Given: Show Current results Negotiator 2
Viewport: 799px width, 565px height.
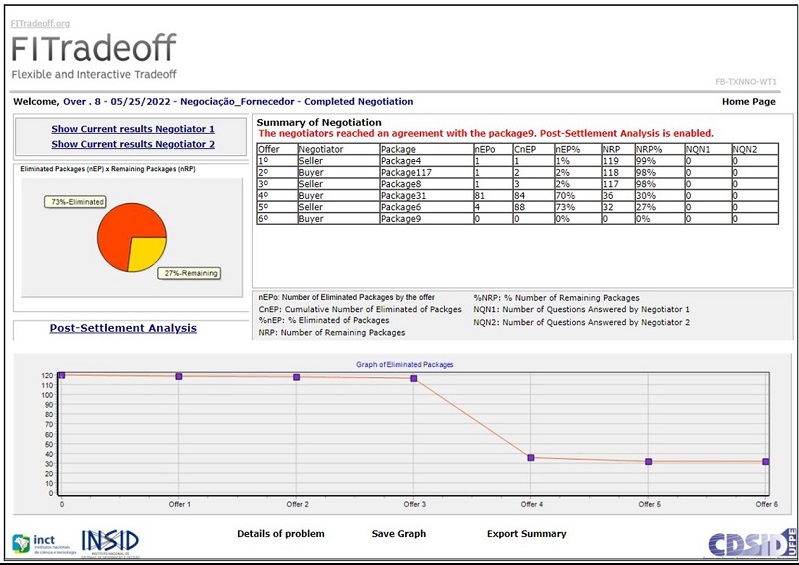Looking at the screenshot, I should click(133, 144).
